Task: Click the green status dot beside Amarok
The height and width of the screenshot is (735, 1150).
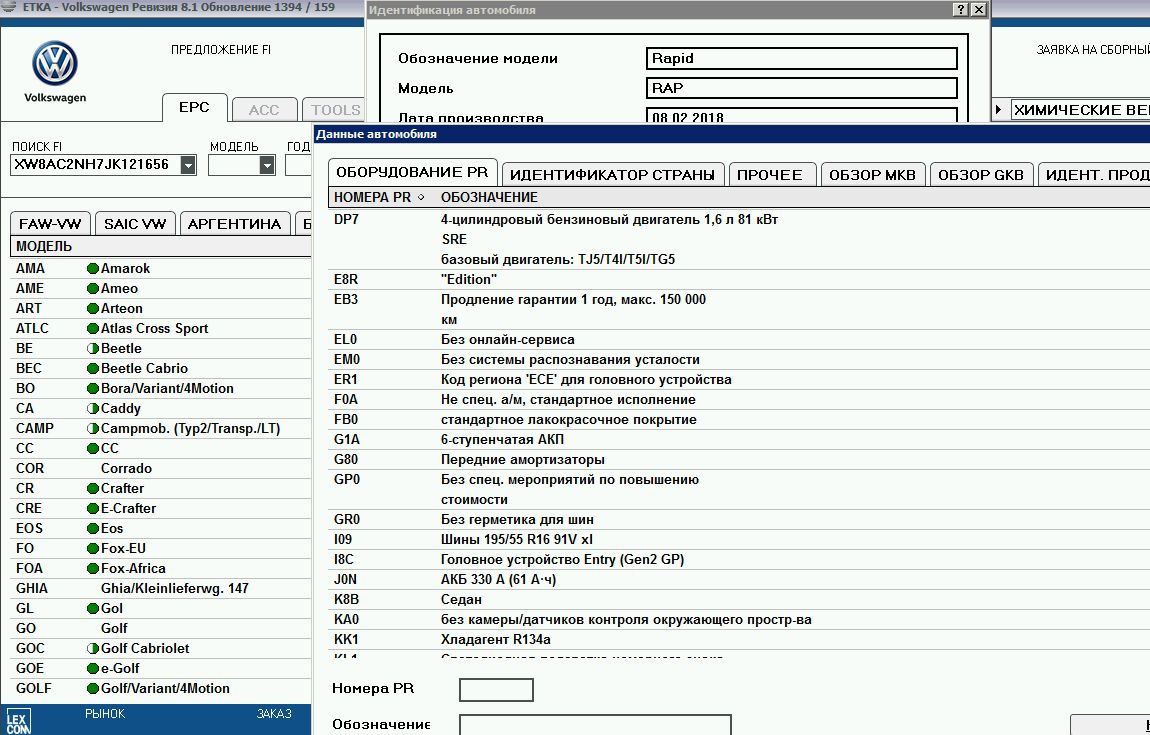Action: pos(93,268)
